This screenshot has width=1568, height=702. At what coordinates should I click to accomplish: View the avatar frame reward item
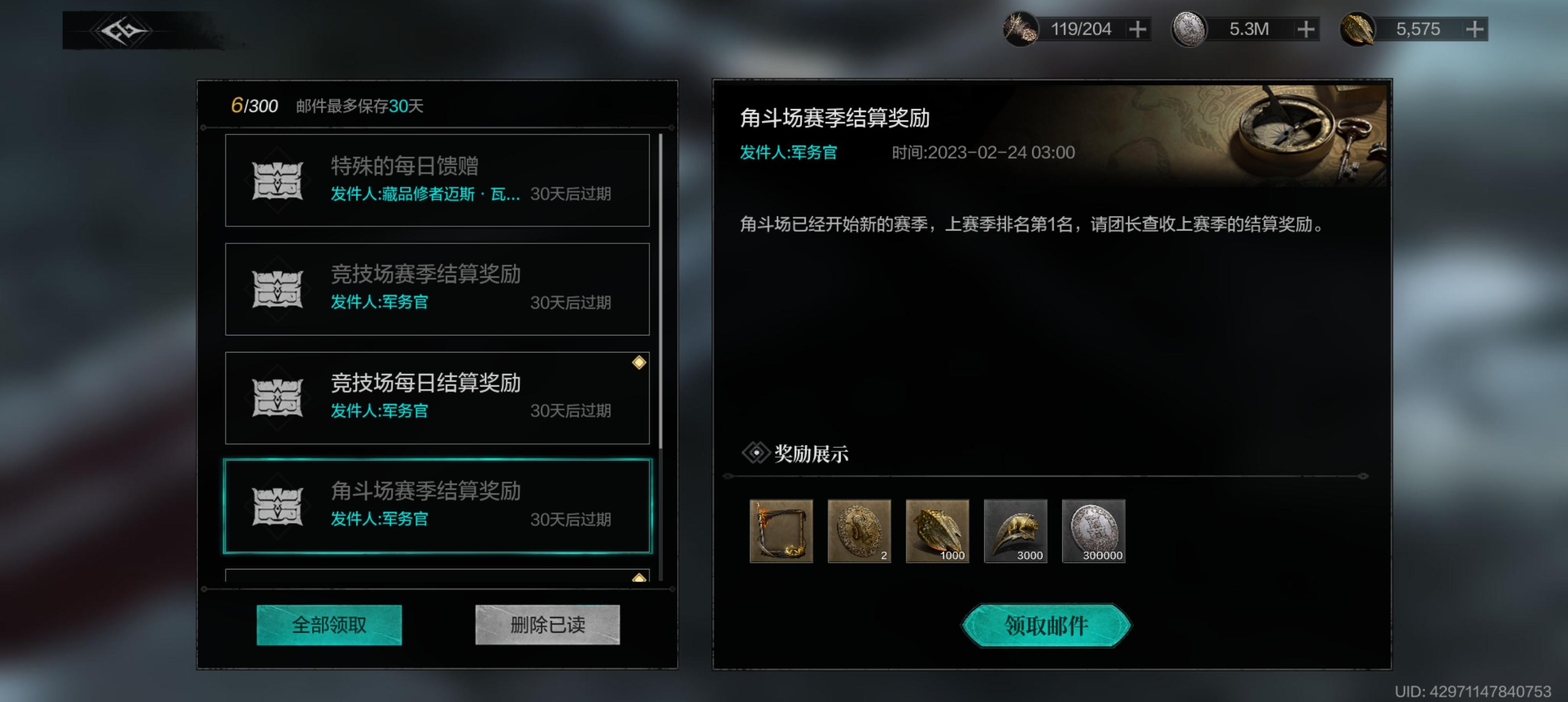[781, 531]
